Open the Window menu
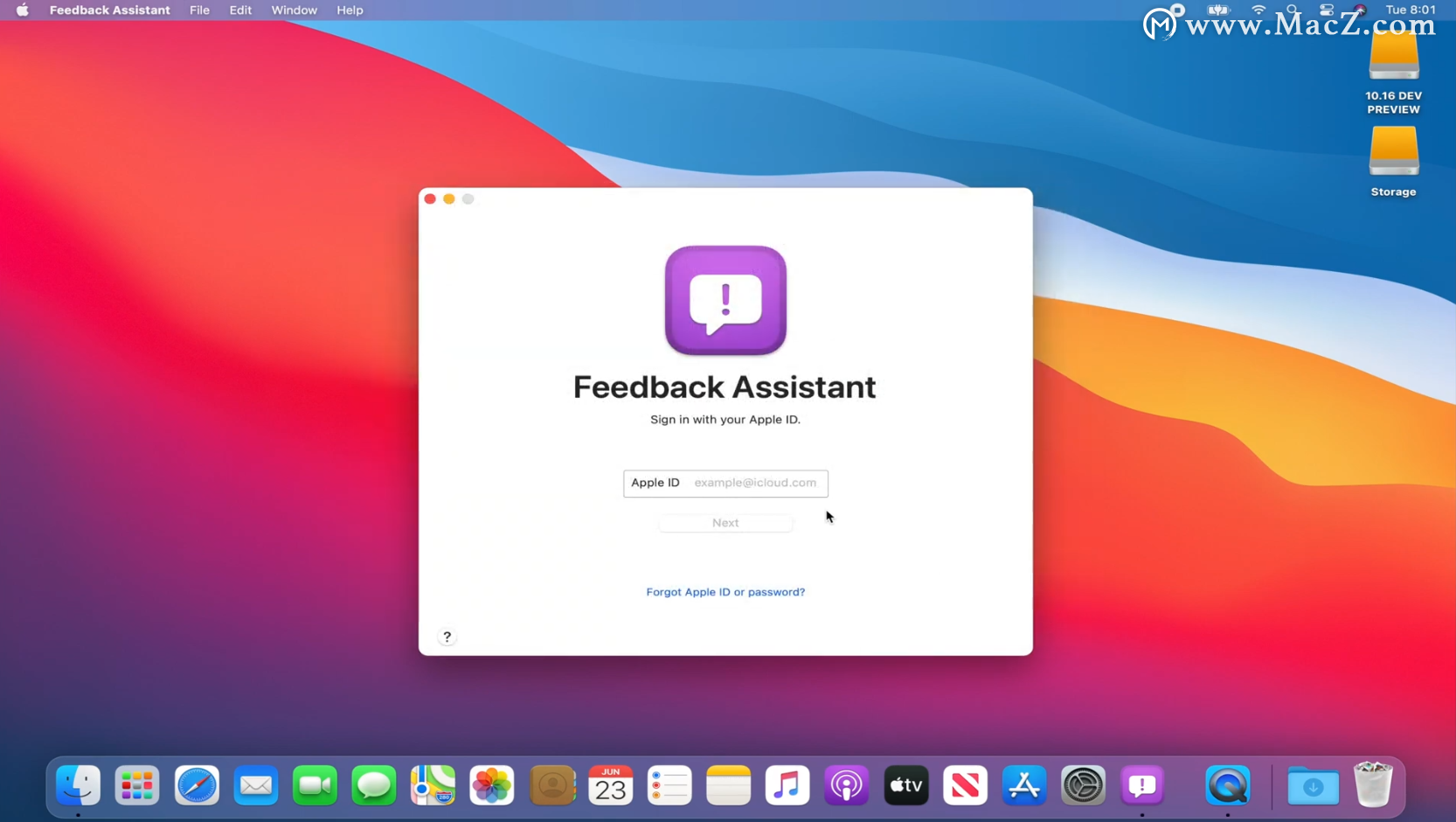This screenshot has width=1456, height=822. [294, 10]
